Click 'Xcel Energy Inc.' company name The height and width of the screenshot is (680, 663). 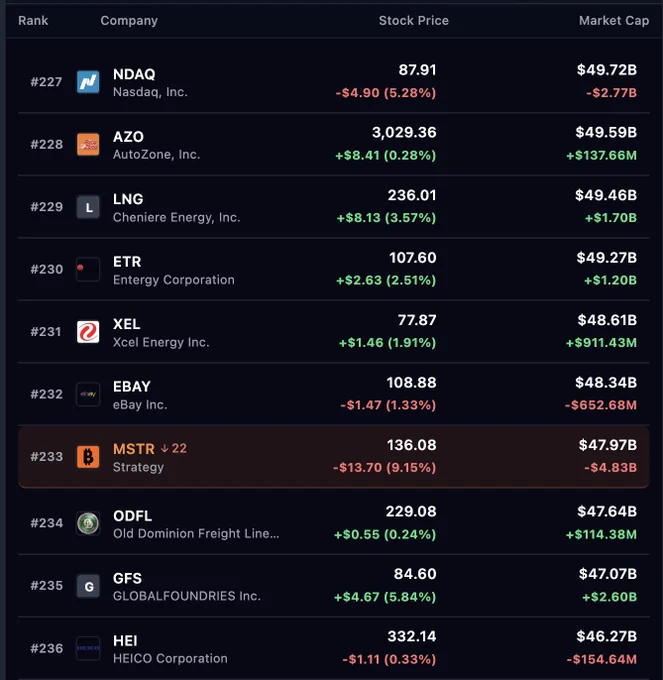click(161, 342)
